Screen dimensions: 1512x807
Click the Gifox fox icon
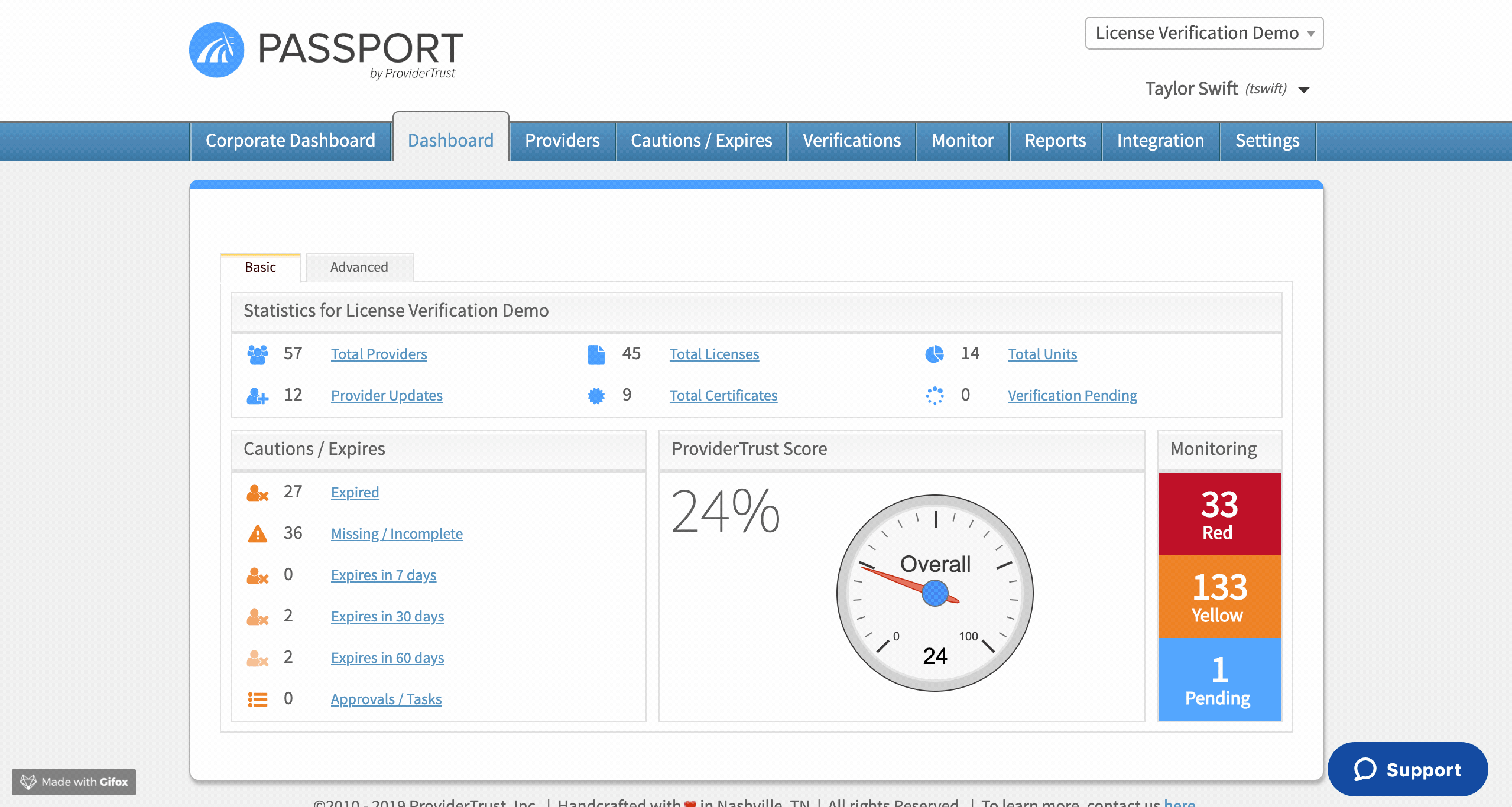click(28, 782)
